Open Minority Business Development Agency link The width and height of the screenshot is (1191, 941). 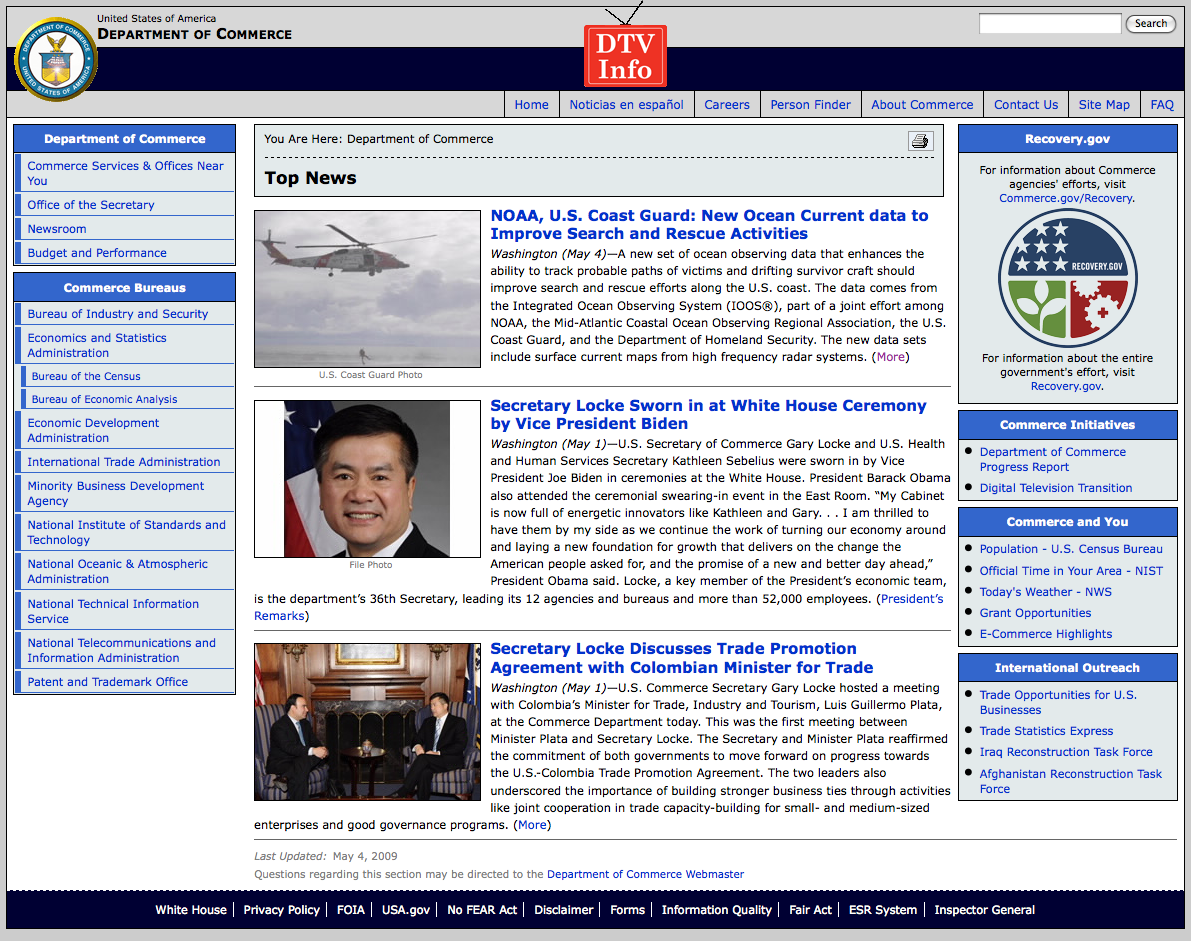coord(116,494)
